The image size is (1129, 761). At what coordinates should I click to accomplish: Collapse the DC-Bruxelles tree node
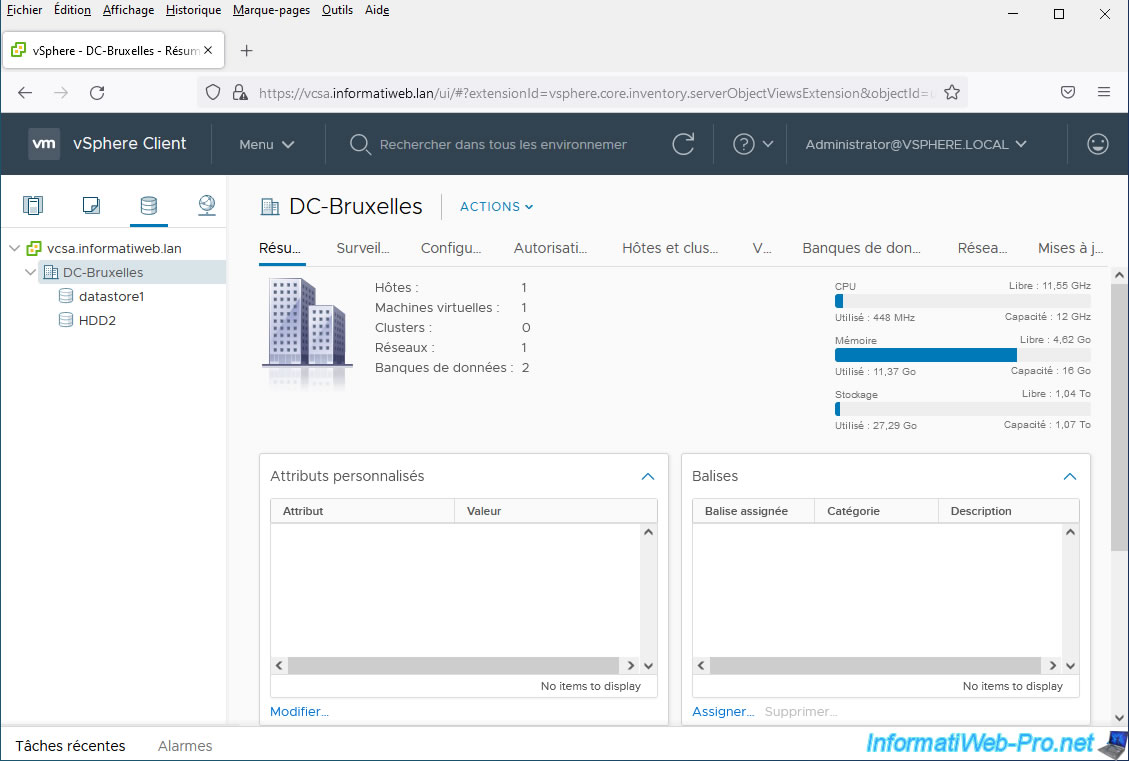click(x=31, y=272)
